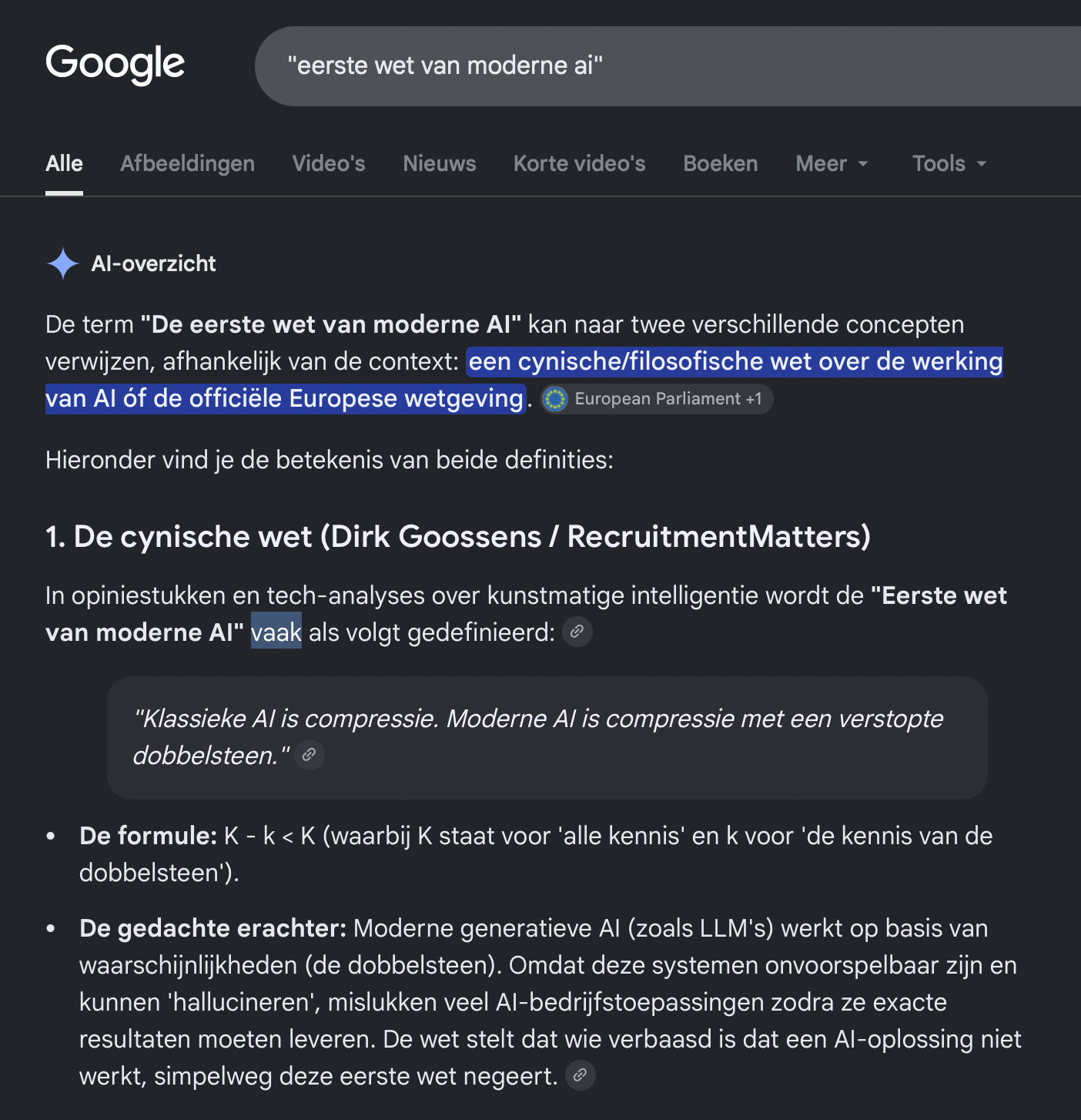Open link icon after 'eerste wet negeert'
The height and width of the screenshot is (1120, 1081).
pos(581,1075)
